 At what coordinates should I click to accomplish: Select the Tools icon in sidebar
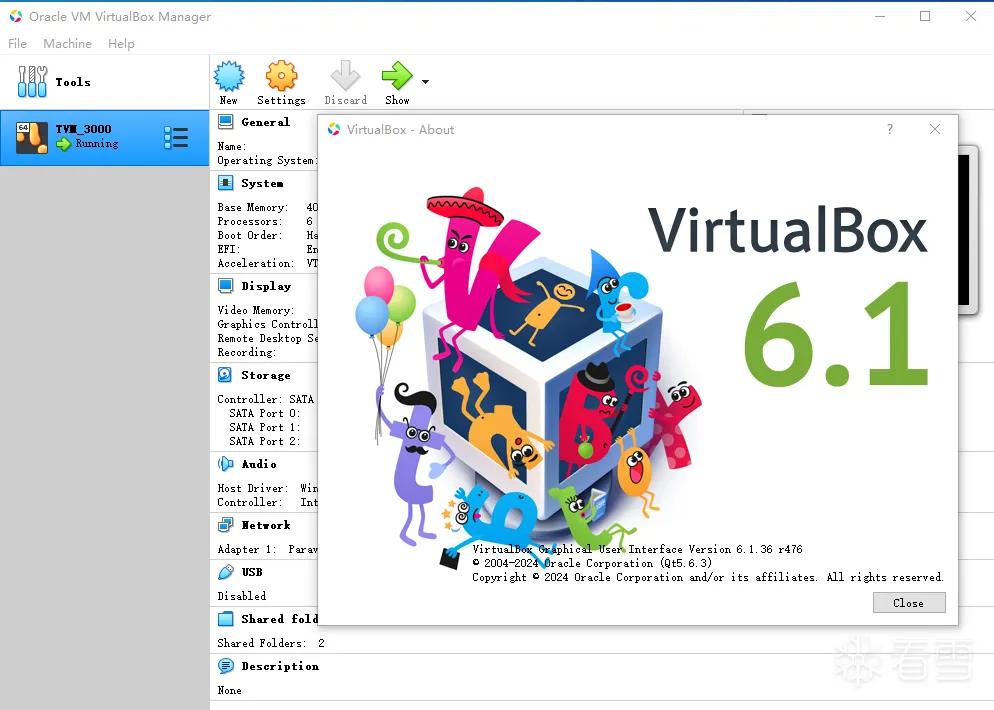[x=32, y=82]
